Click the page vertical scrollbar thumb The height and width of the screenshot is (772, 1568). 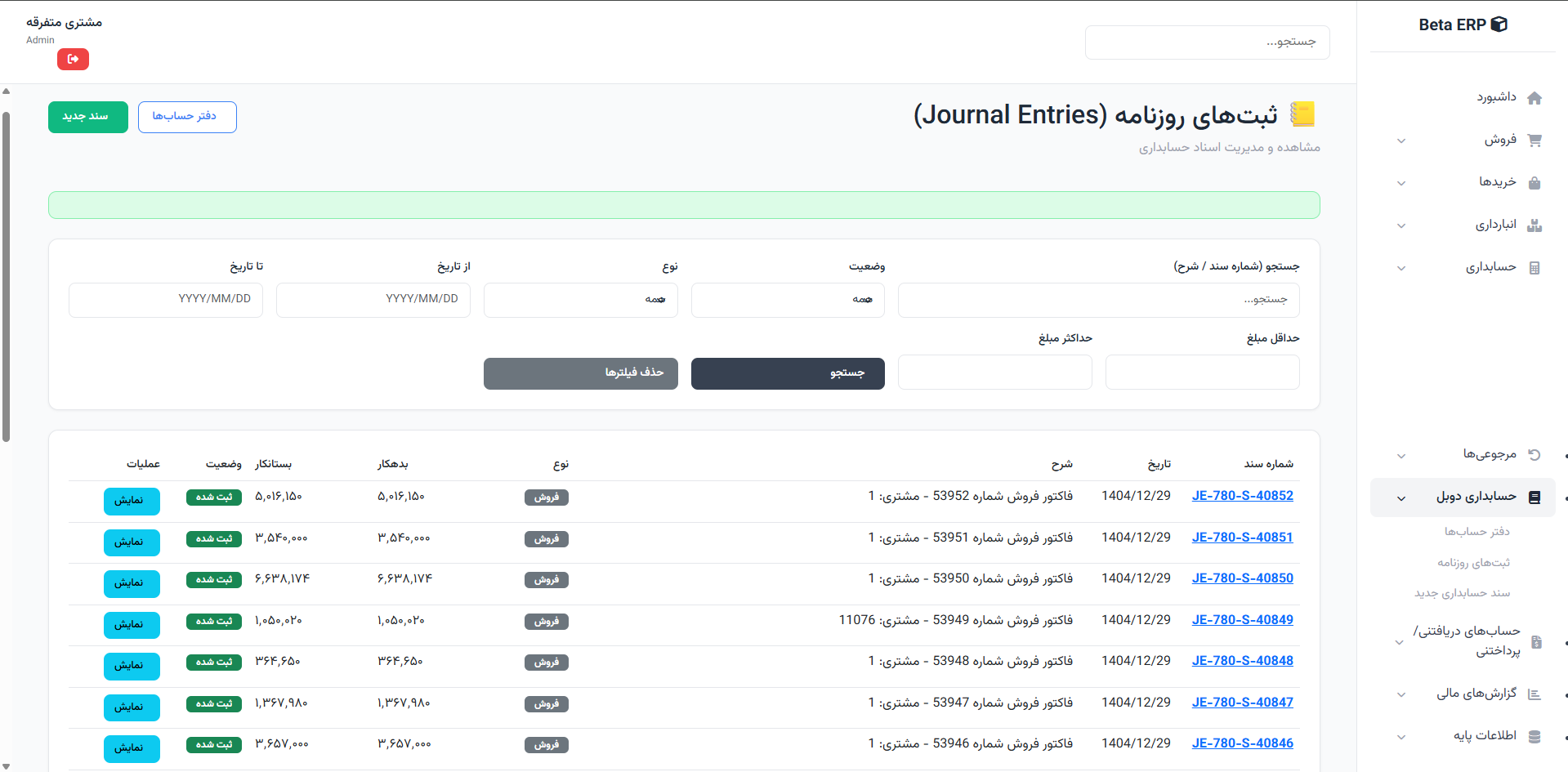(6, 276)
